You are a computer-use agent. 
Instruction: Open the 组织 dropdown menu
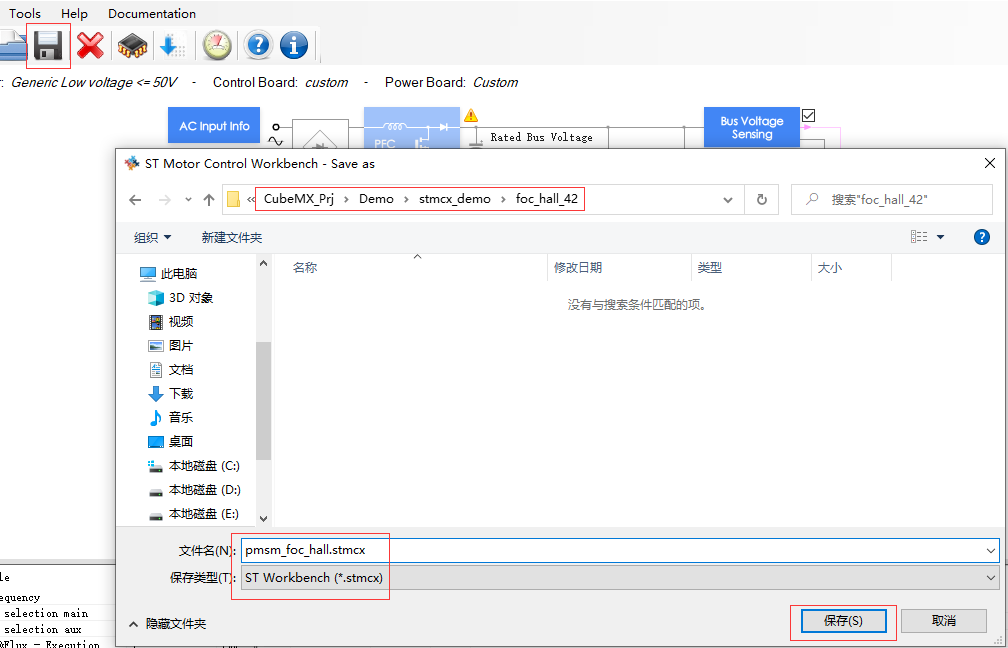[x=152, y=238]
